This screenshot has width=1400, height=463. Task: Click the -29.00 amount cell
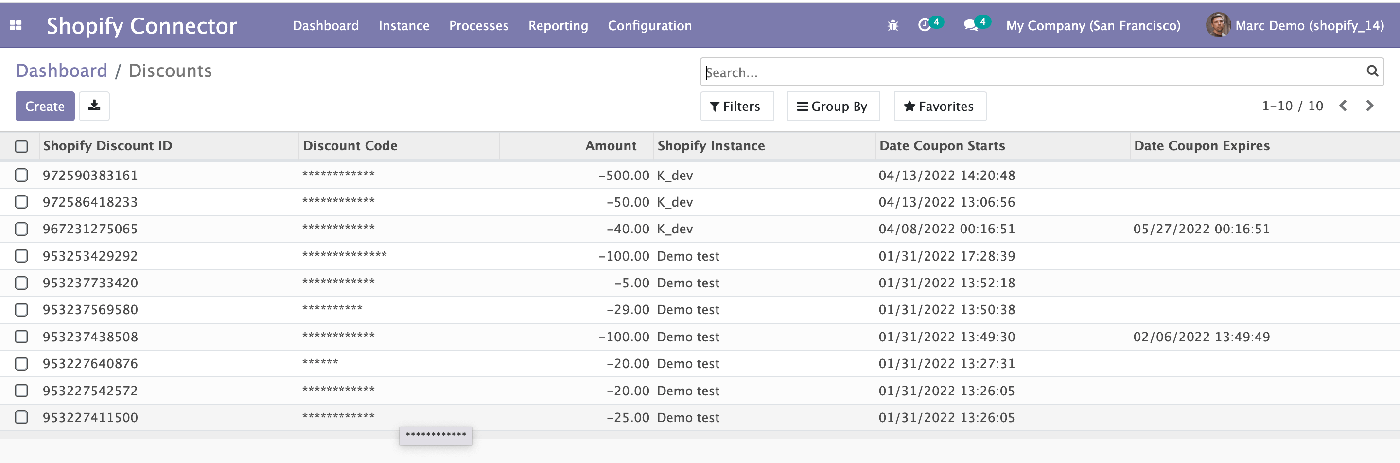(628, 310)
